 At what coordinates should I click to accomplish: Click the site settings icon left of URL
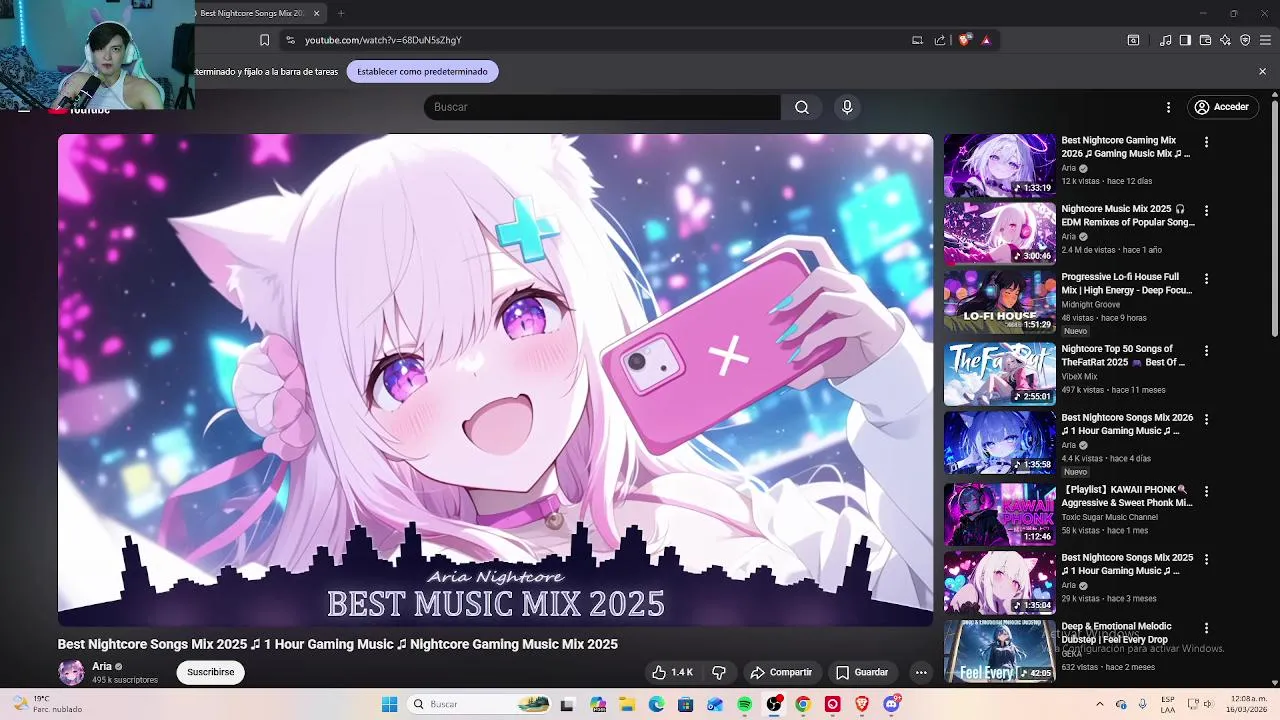[x=290, y=40]
